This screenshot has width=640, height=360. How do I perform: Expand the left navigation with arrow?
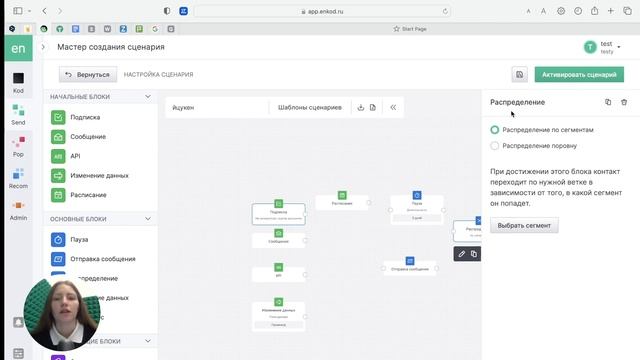[x=43, y=47]
